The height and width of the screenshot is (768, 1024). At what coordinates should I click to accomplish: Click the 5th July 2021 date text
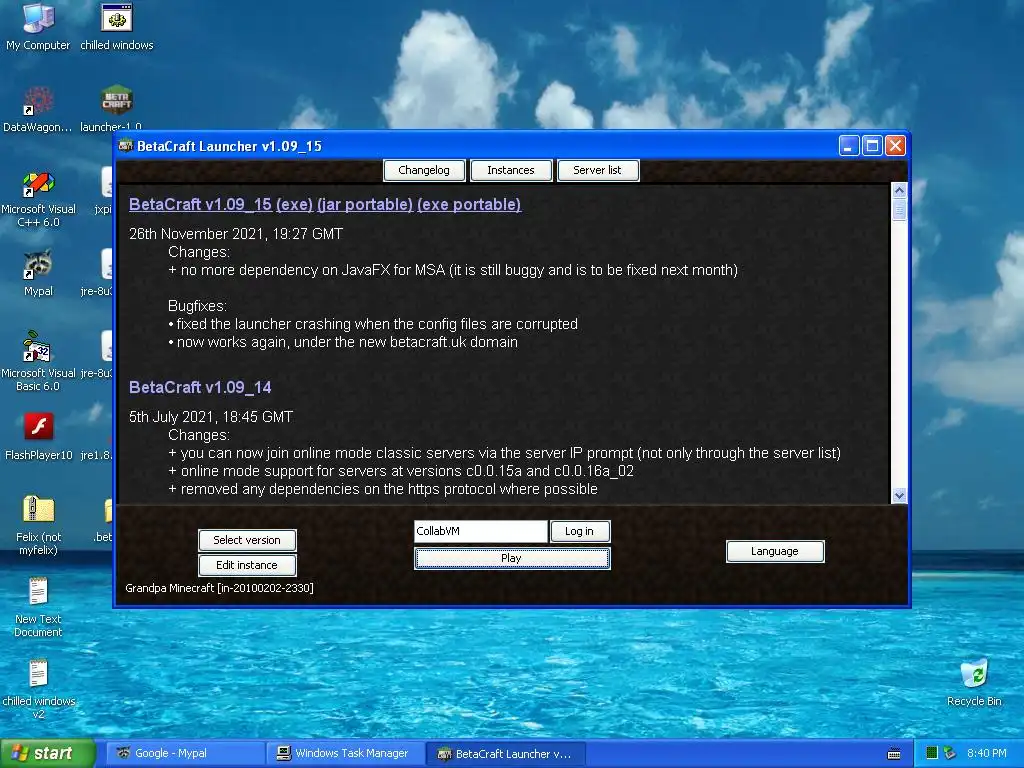[x=211, y=417]
